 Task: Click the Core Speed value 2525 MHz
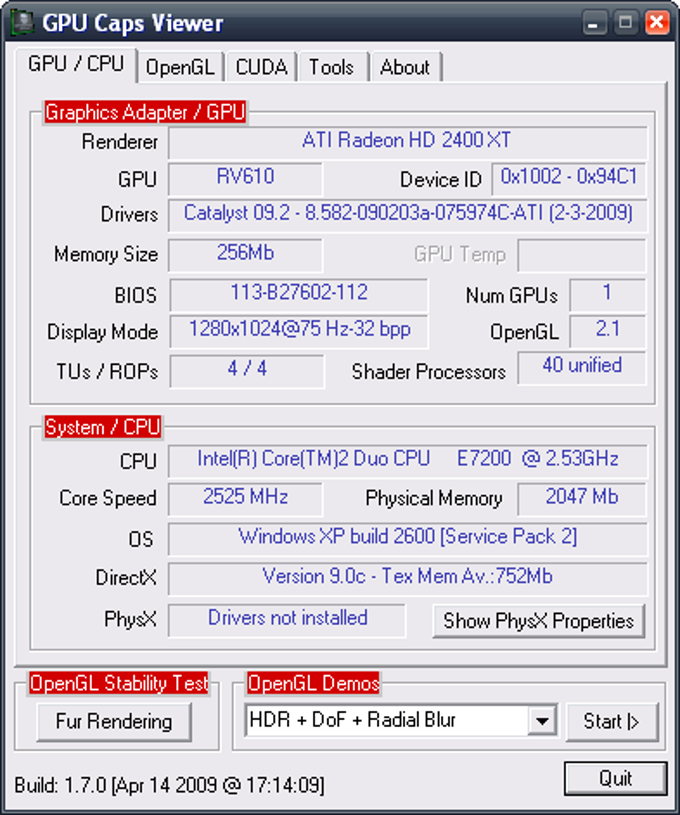tap(245, 498)
